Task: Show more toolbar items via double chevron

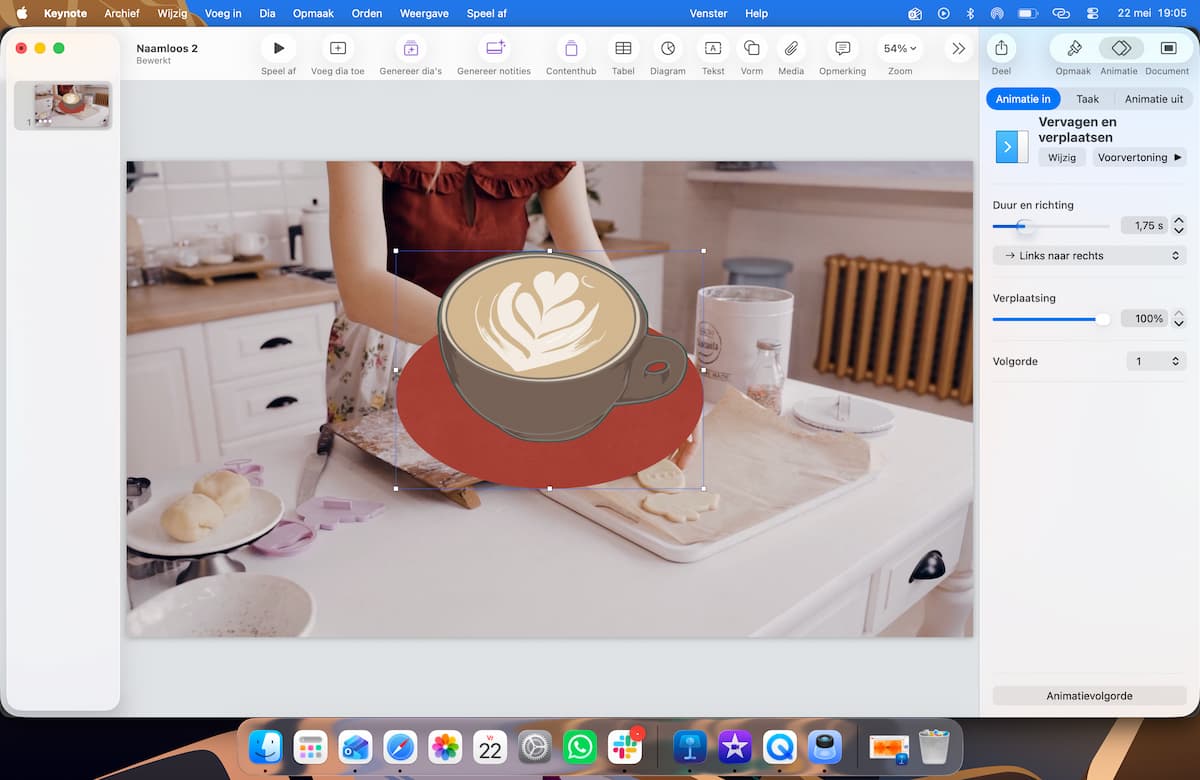Action: pos(958,48)
